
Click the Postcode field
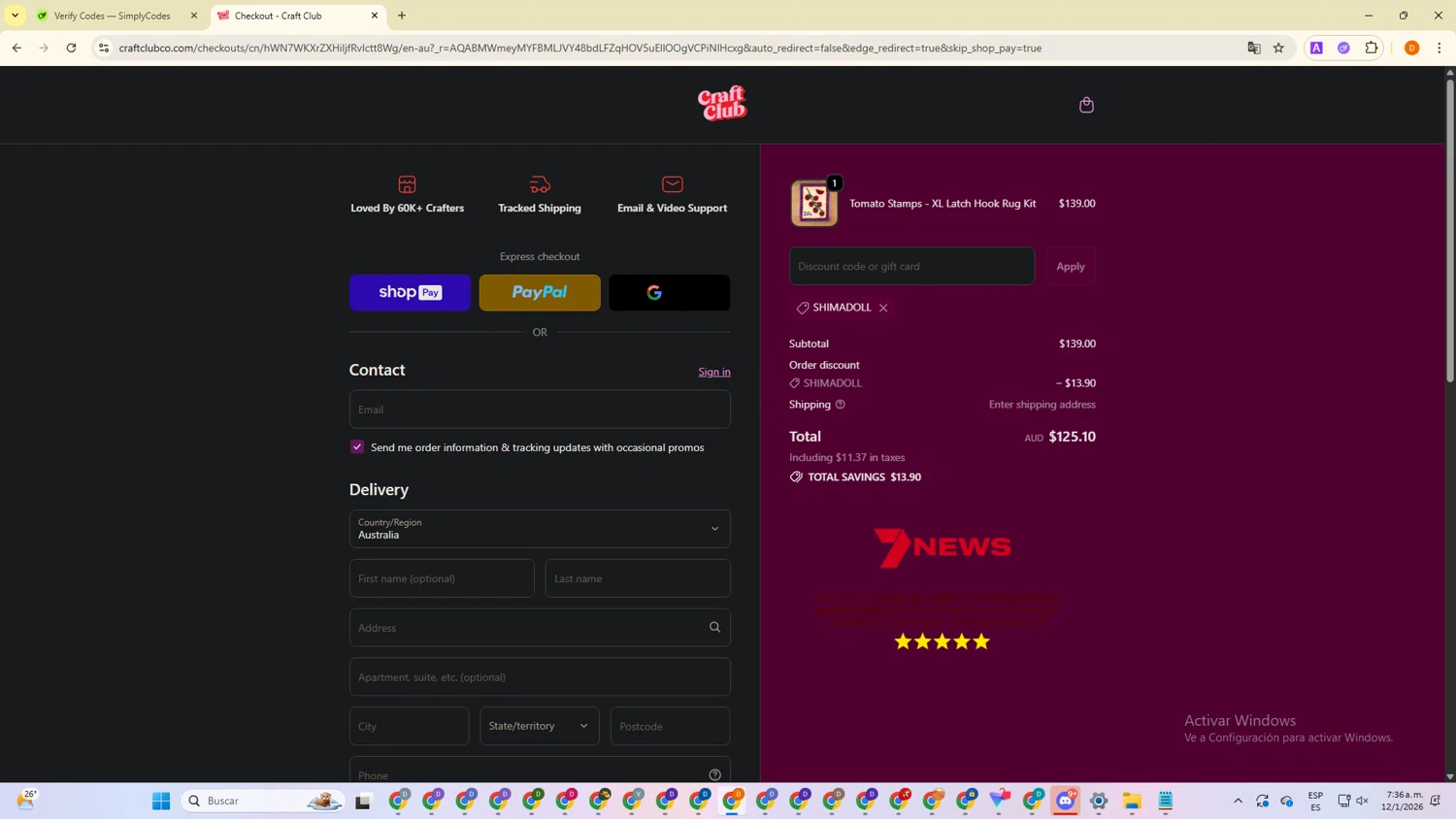pos(670,726)
